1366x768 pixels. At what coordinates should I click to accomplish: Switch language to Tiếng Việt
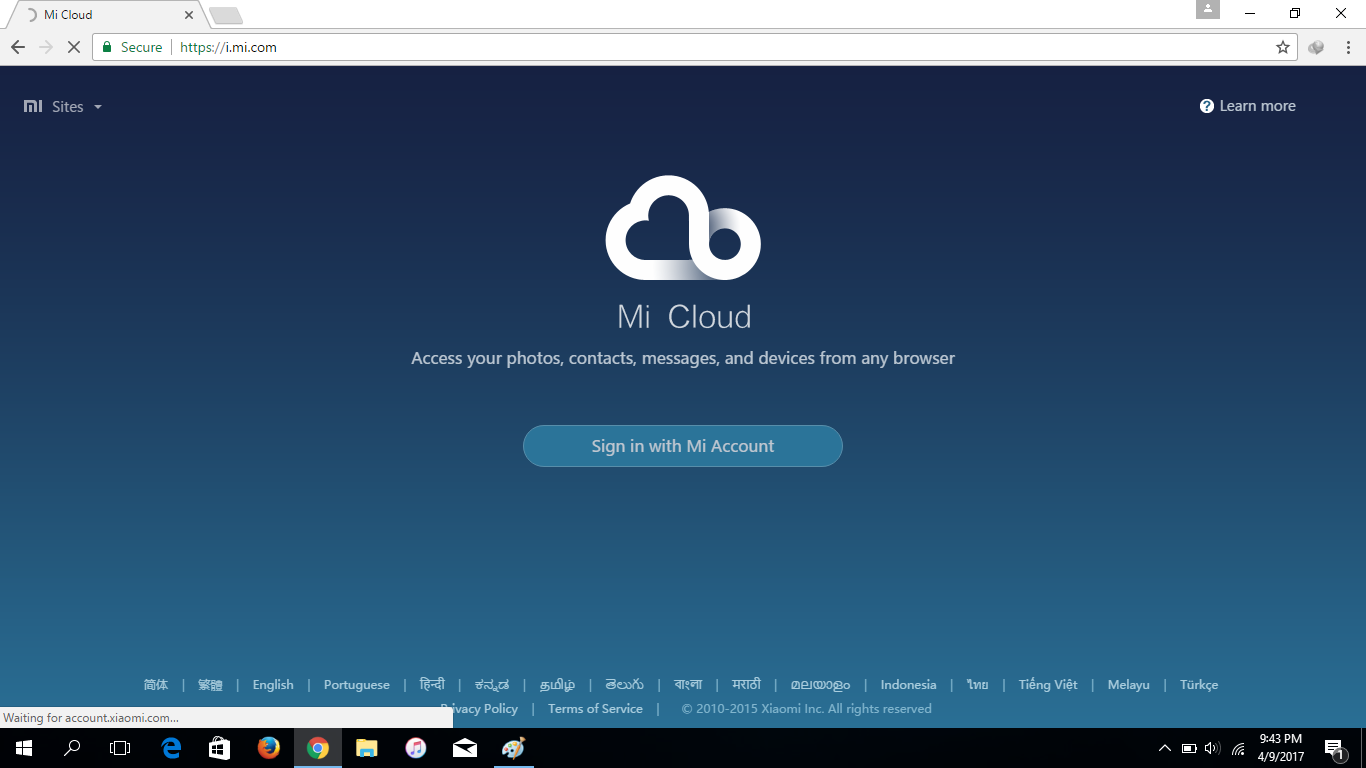(1048, 685)
